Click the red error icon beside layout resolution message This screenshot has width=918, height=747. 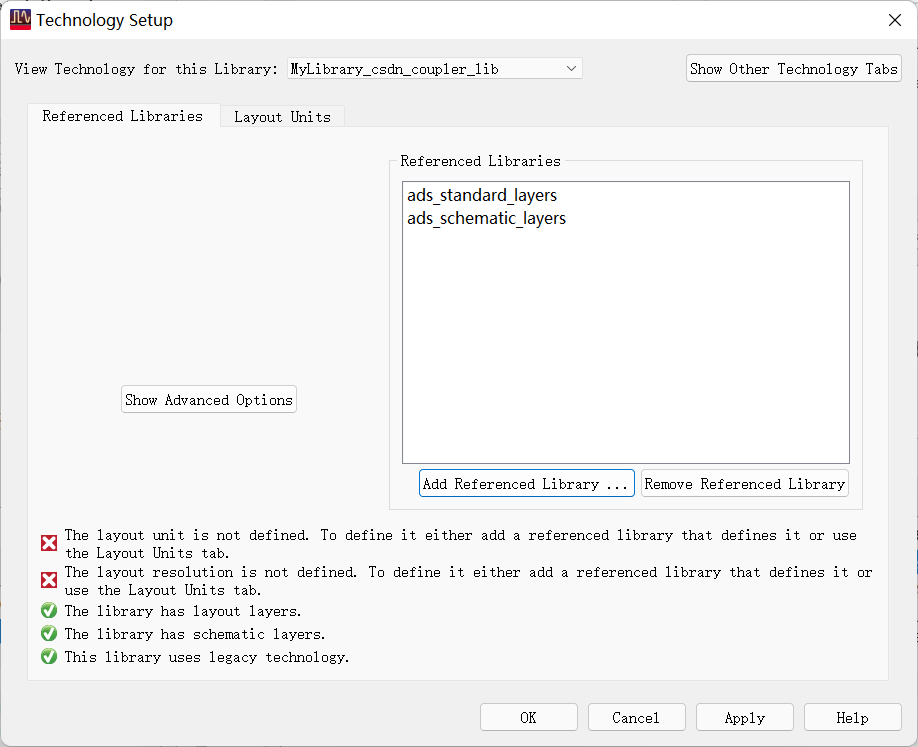coord(49,579)
